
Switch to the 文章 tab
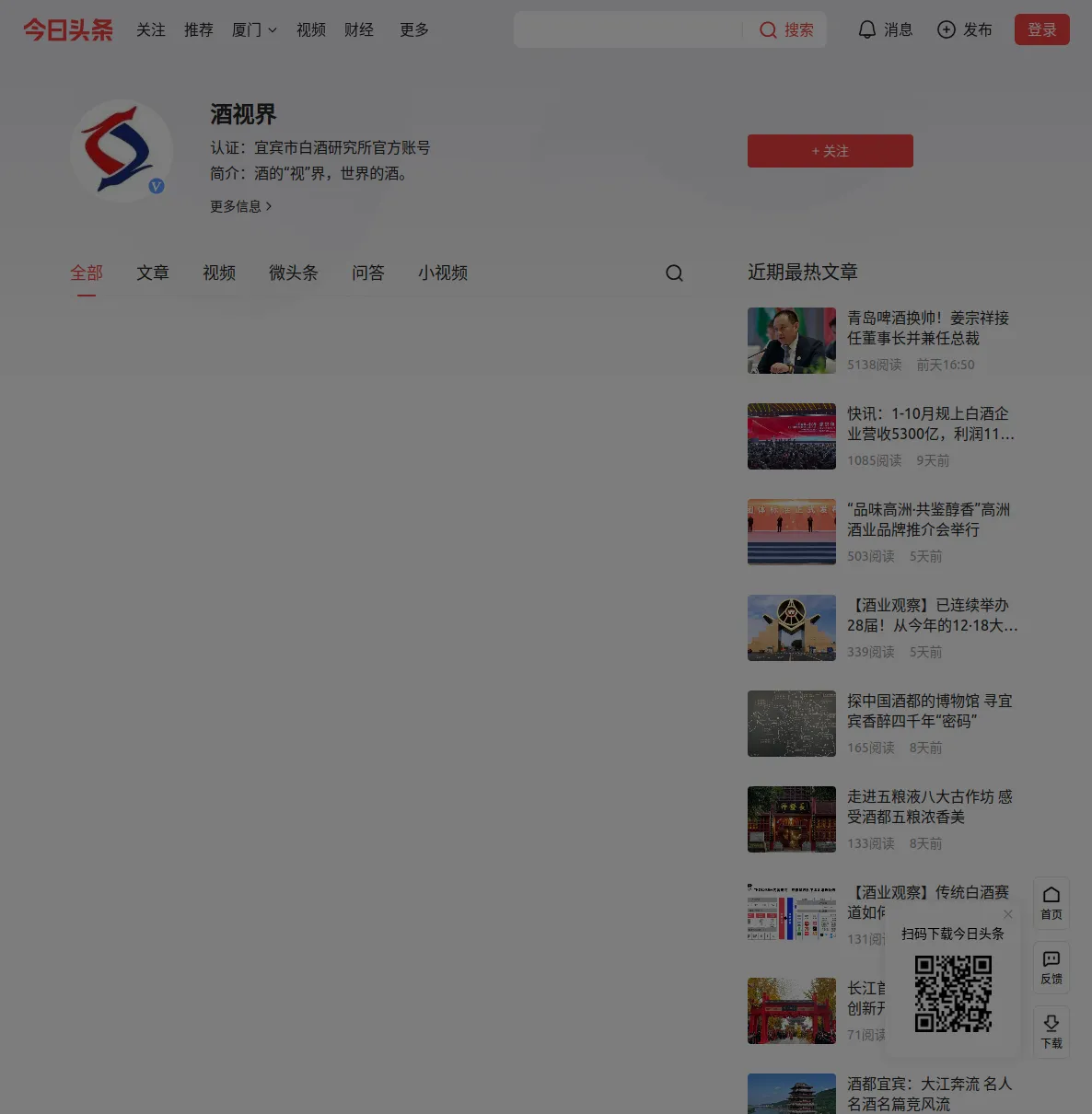[153, 273]
